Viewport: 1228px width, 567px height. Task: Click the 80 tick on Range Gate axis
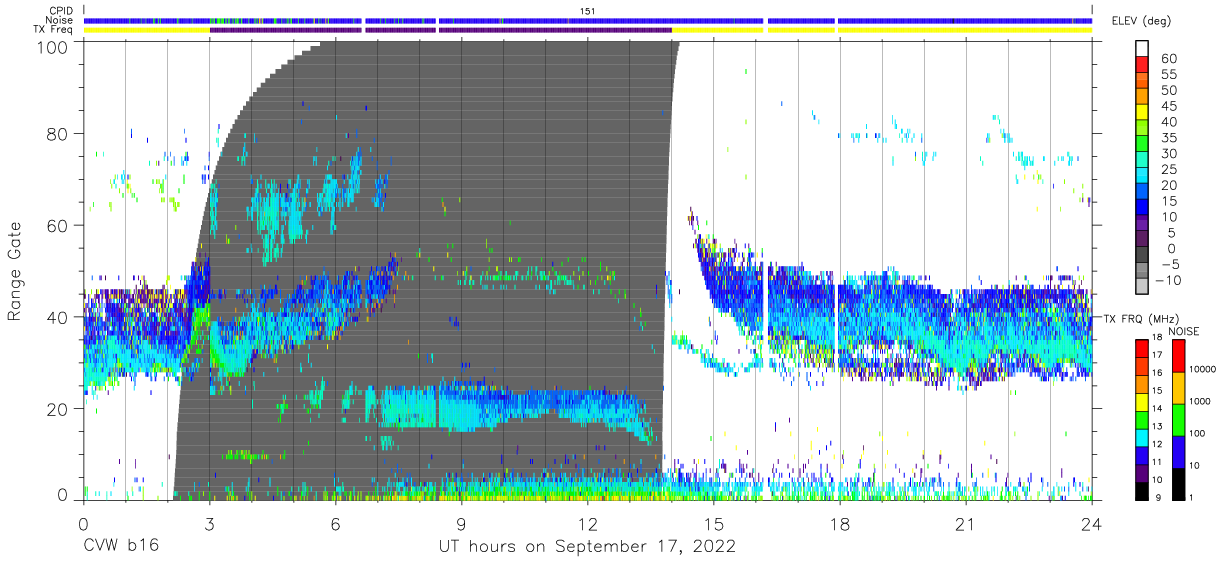tap(58, 134)
